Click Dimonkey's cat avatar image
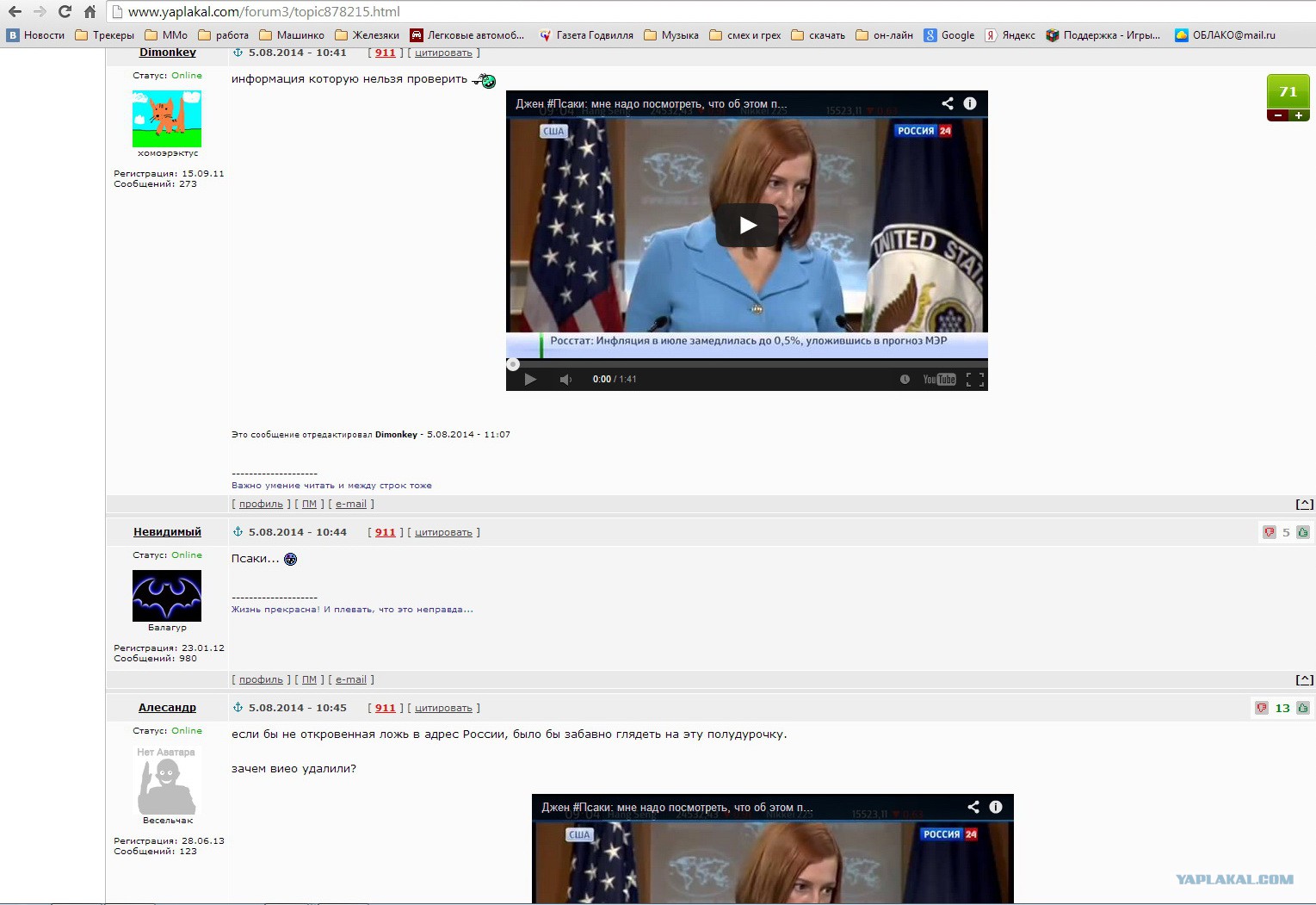This screenshot has width=1316, height=905. pos(167,119)
